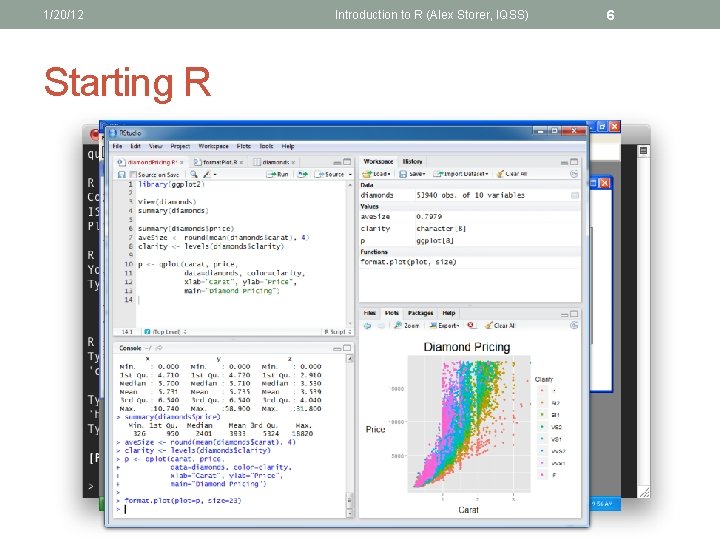Click the format.plot function entry
The width and height of the screenshot is (720, 540).
(x=408, y=262)
